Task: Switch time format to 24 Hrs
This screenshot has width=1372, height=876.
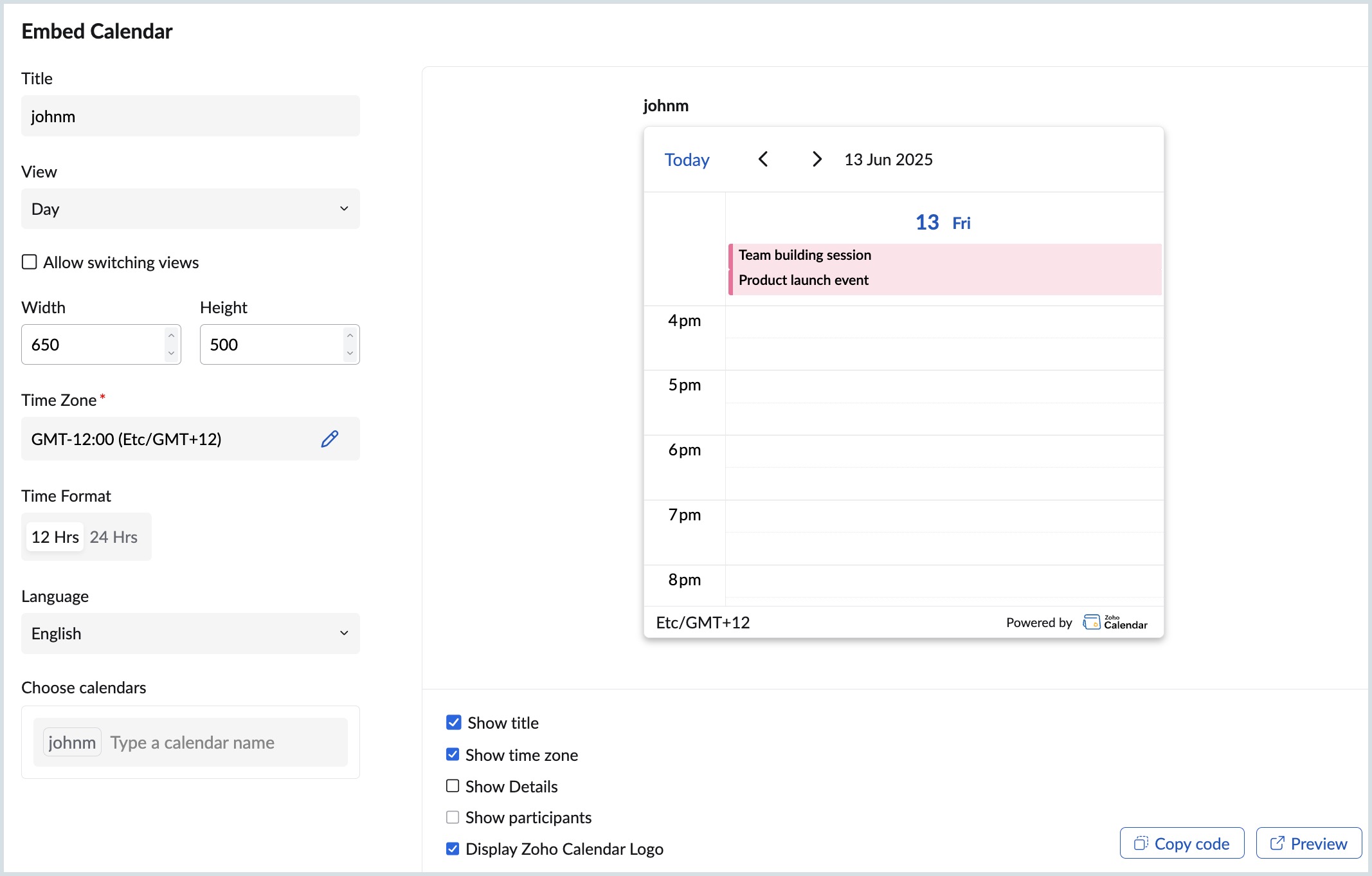Action: pos(114,536)
